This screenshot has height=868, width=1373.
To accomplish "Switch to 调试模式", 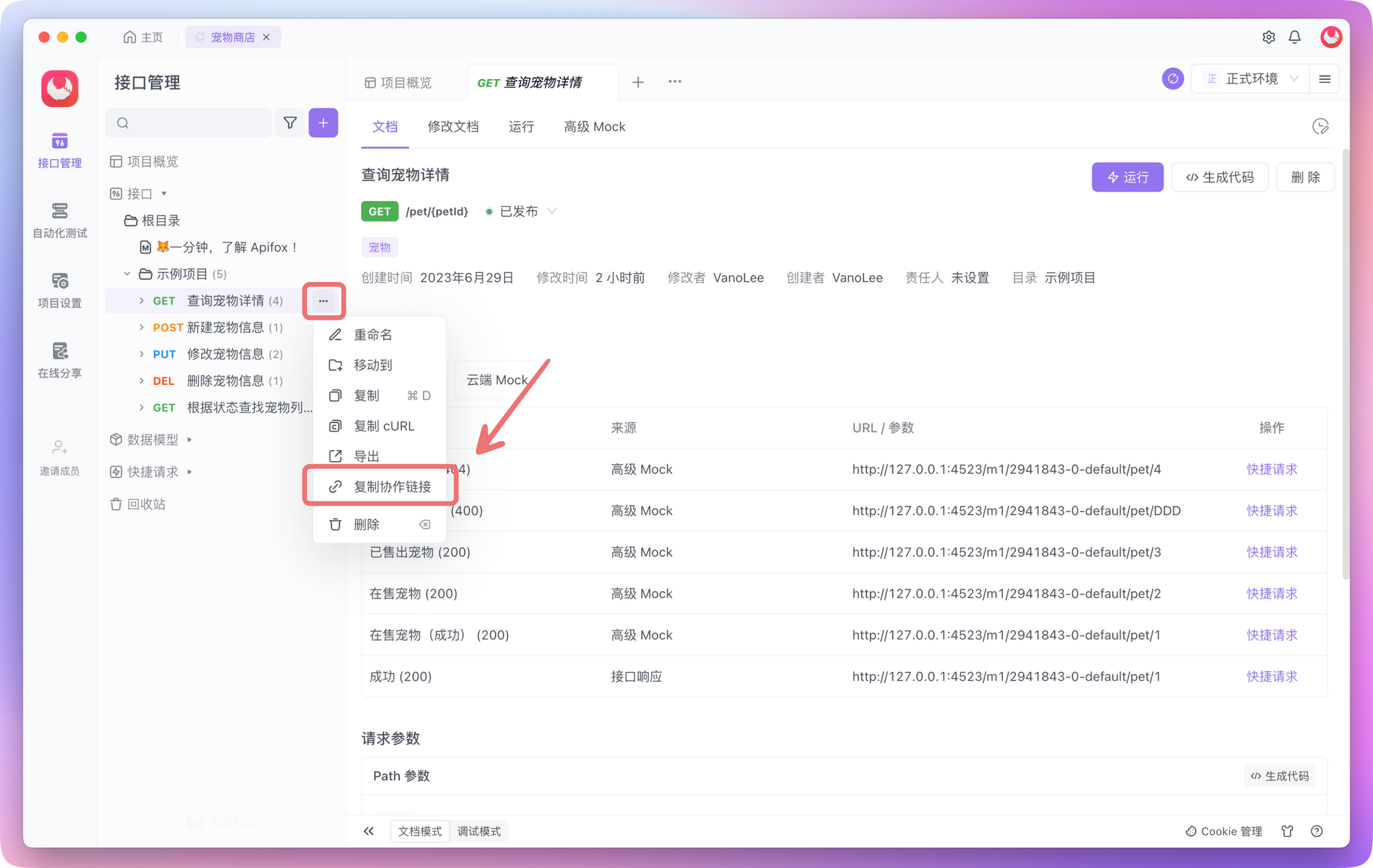I will (x=479, y=831).
